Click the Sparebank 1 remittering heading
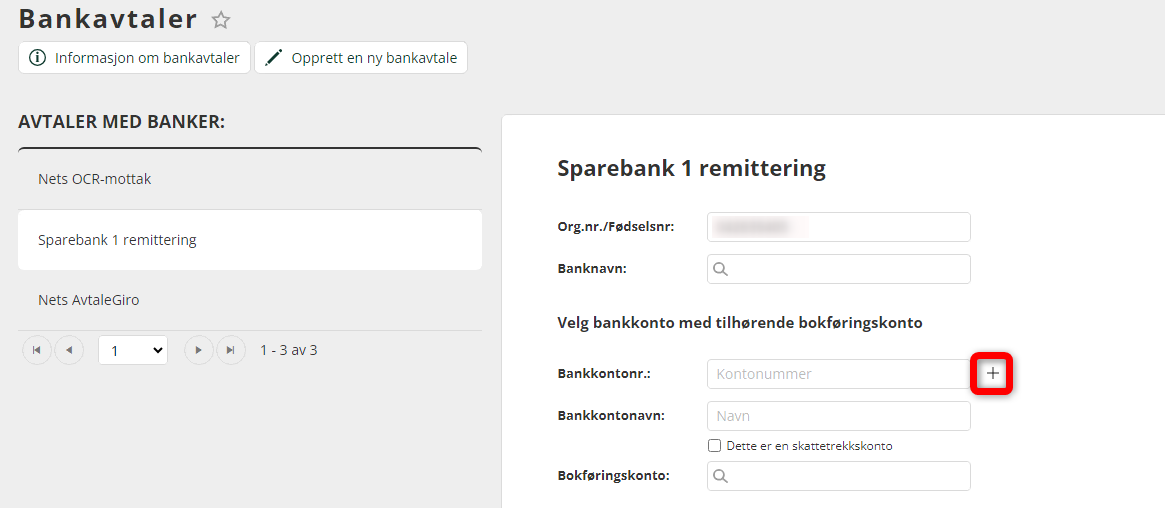The image size is (1165, 508). pyautogui.click(x=691, y=169)
